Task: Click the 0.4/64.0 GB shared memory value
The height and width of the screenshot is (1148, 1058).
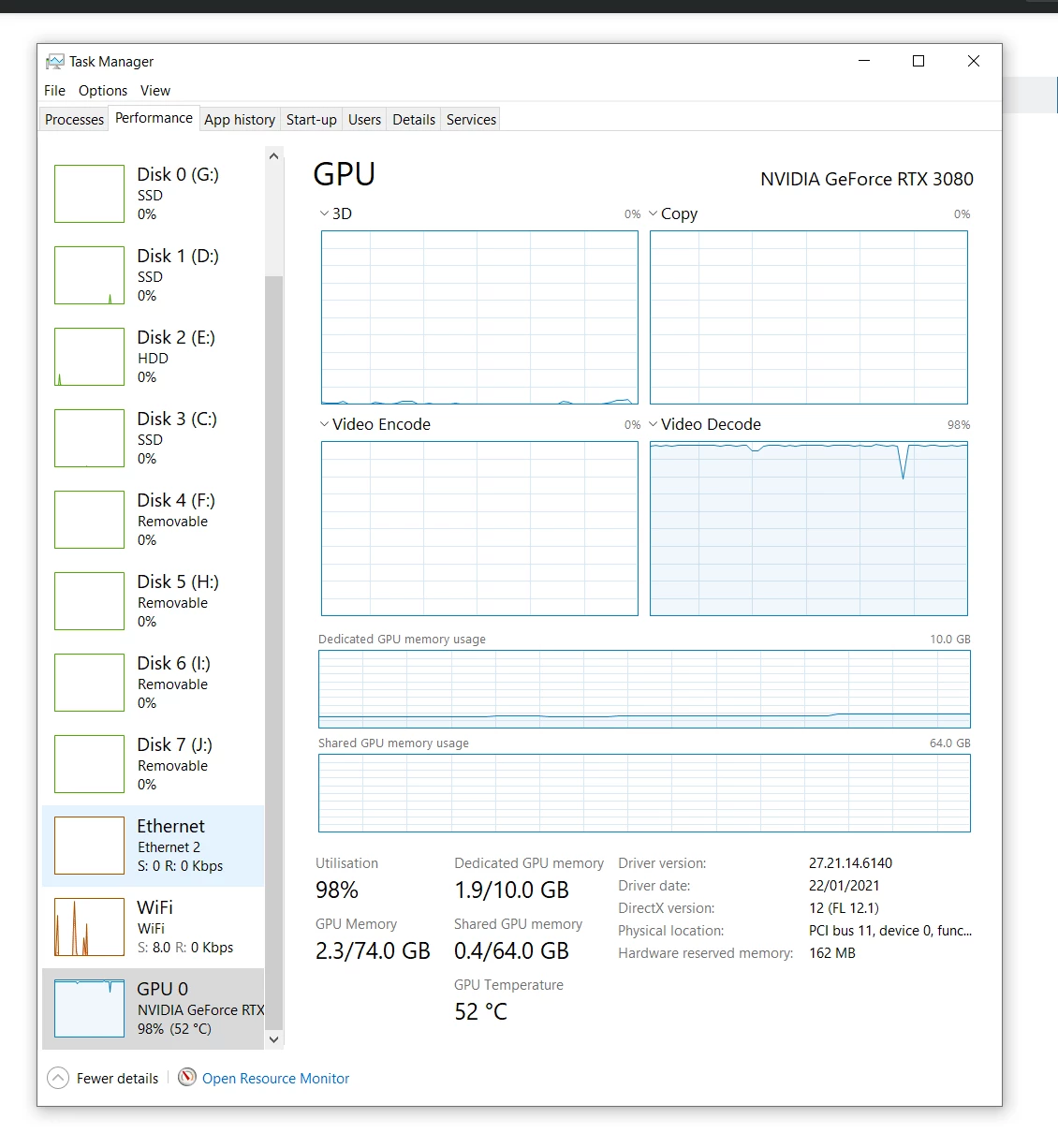Action: point(511,950)
